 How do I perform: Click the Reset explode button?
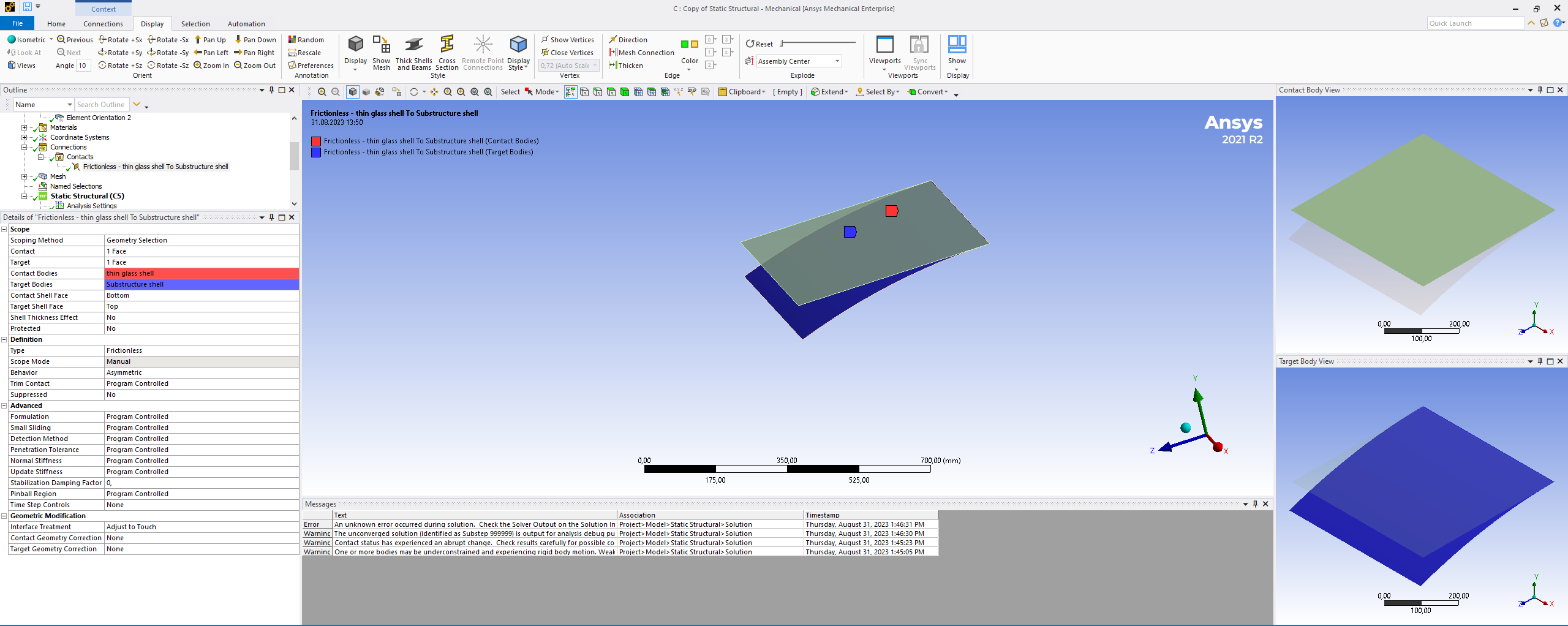click(759, 44)
